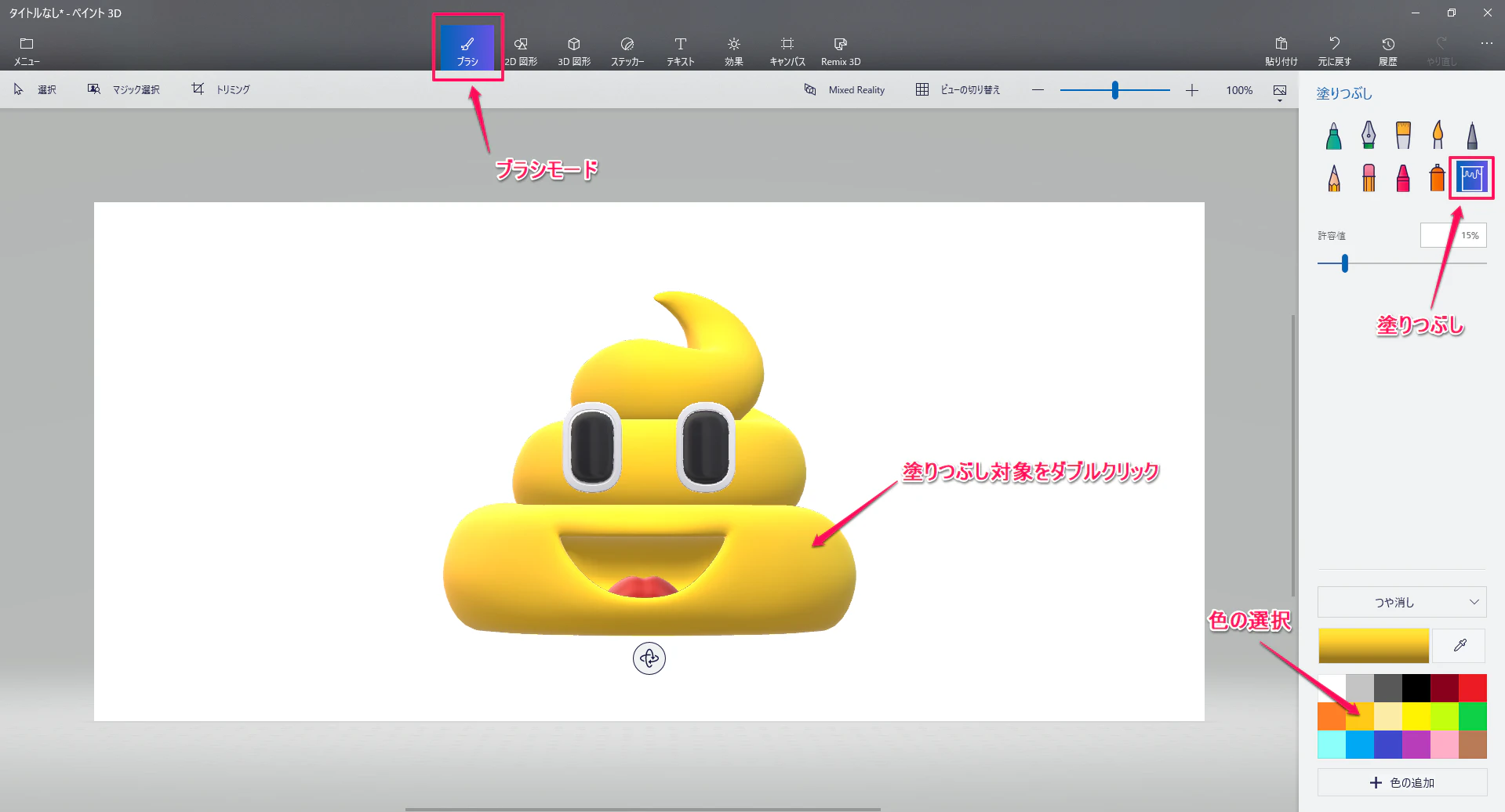The image size is (1505, 812).
Task: Select the orange spray can brush
Action: (x=1438, y=178)
